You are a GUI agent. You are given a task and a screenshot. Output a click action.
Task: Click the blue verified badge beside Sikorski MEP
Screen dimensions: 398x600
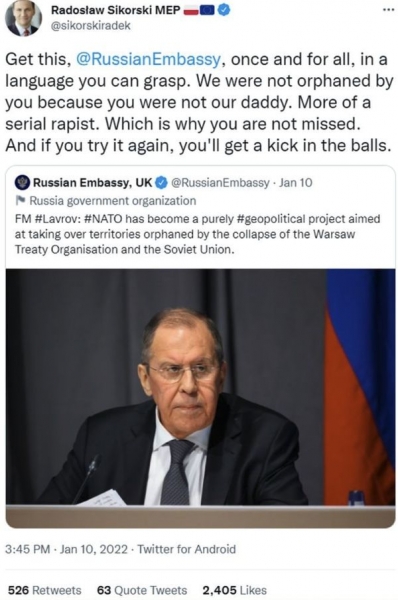224,10
